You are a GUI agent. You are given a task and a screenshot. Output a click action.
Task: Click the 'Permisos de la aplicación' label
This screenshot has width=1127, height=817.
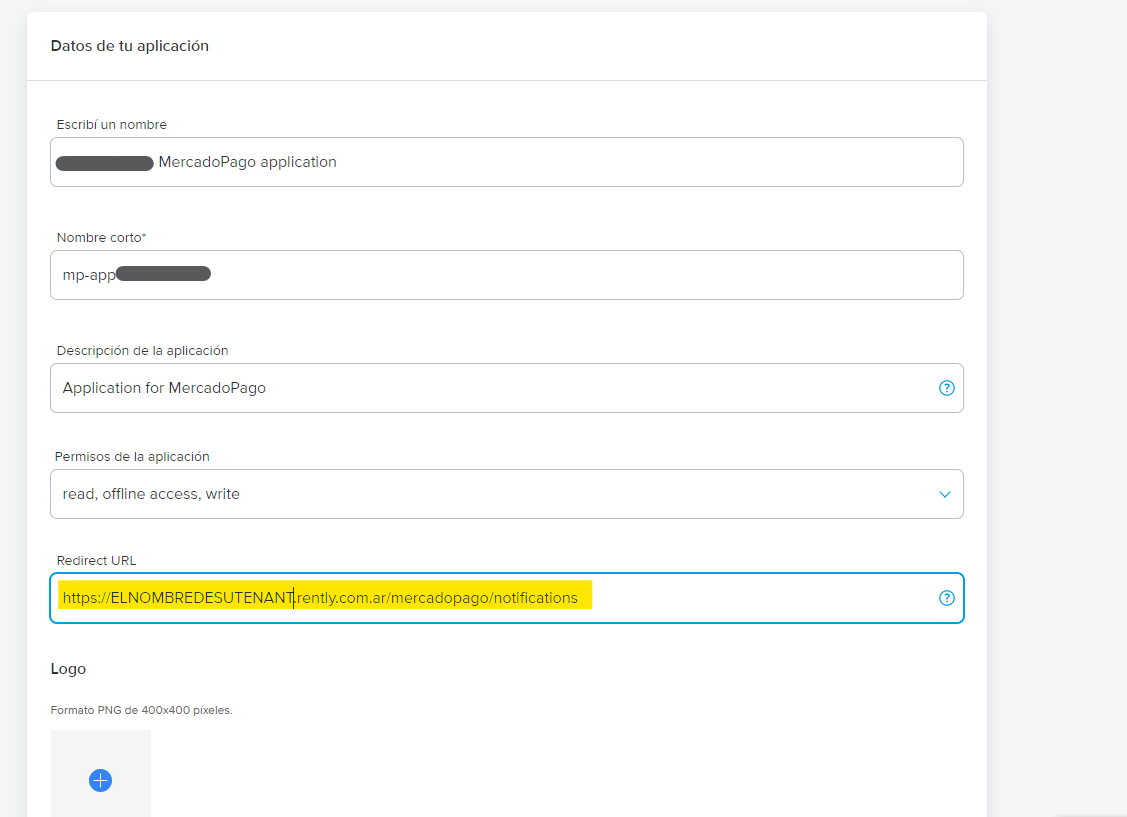132,457
